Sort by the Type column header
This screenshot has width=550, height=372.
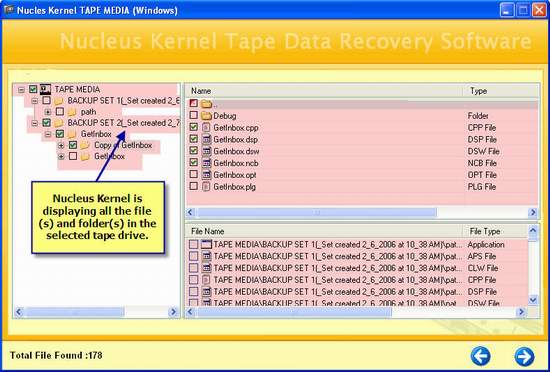click(x=501, y=91)
